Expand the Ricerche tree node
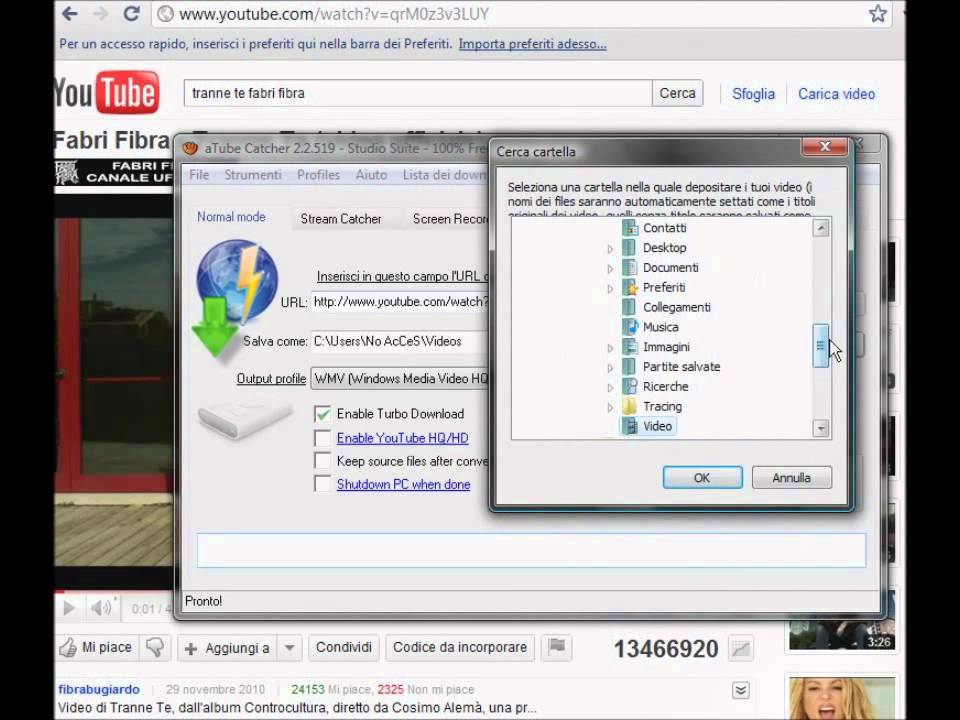Viewport: 960px width, 720px height. click(610, 387)
